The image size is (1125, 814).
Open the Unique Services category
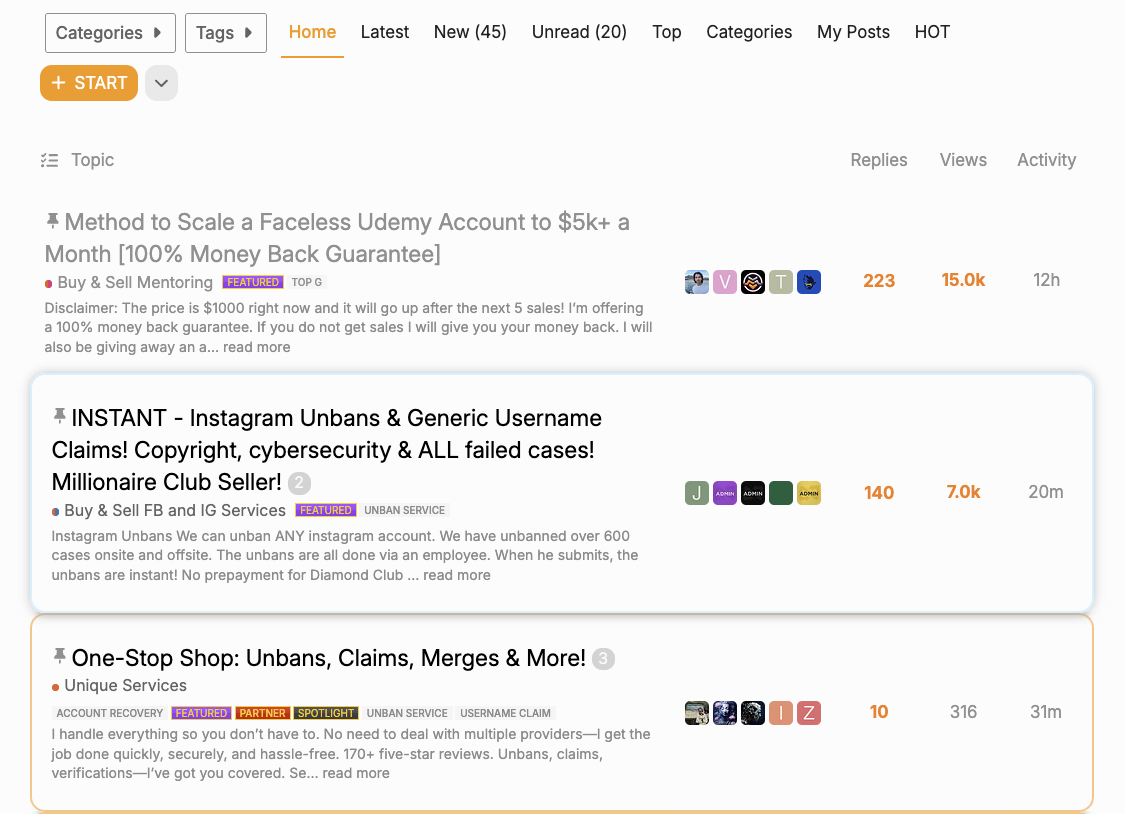point(126,686)
